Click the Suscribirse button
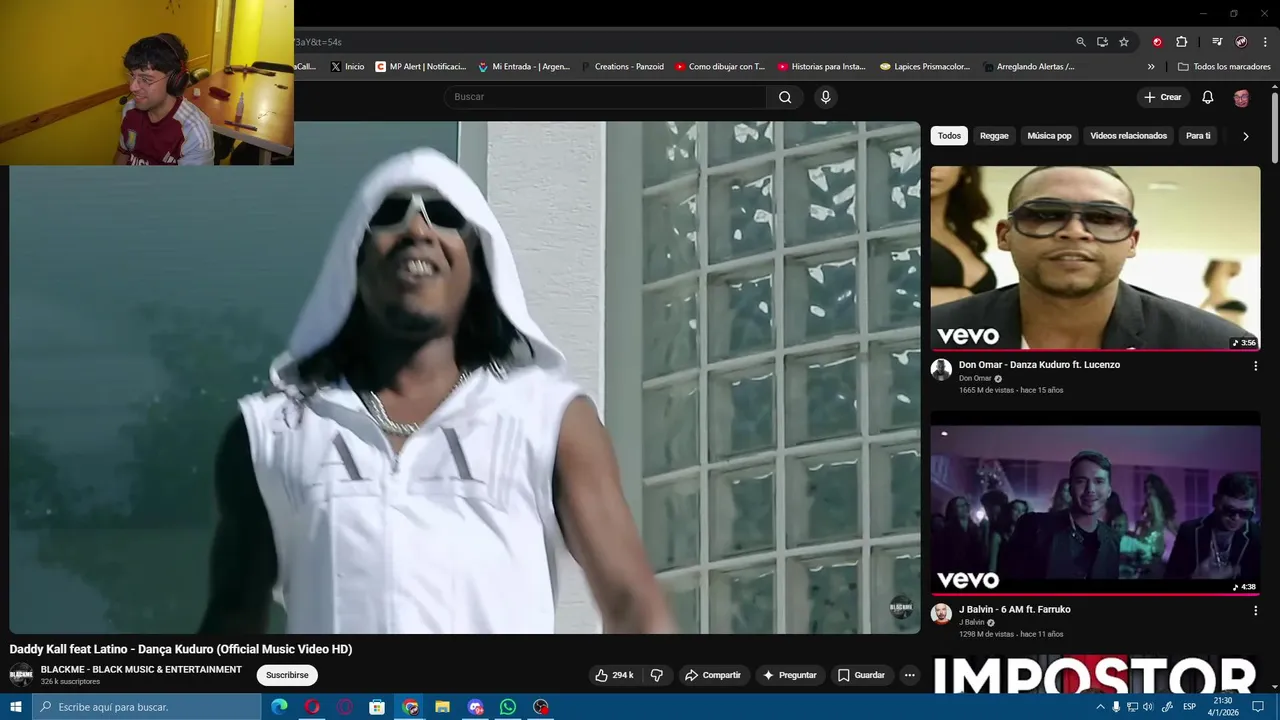Image resolution: width=1280 pixels, height=720 pixels. pyautogui.click(x=287, y=675)
